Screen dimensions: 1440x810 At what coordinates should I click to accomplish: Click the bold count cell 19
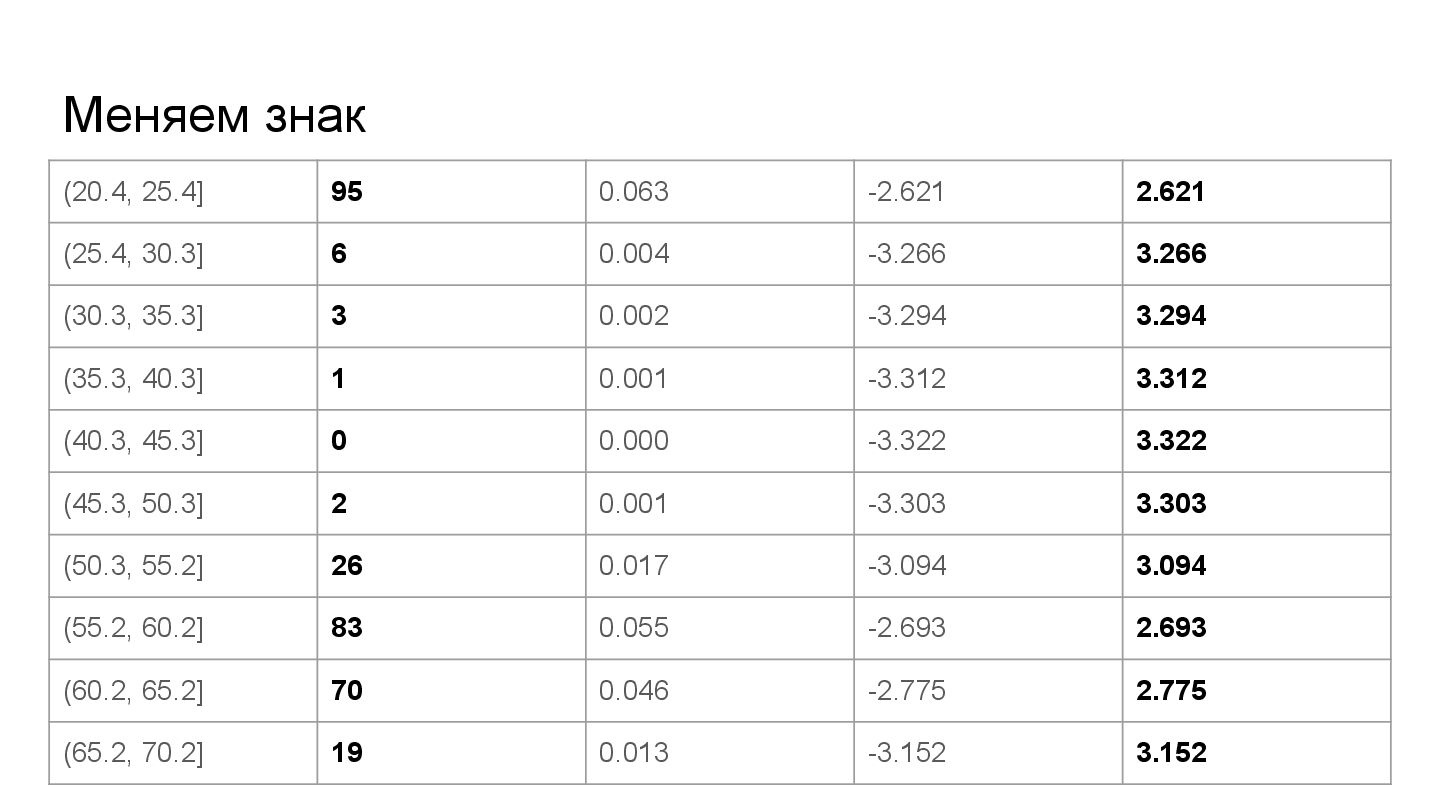(451, 753)
